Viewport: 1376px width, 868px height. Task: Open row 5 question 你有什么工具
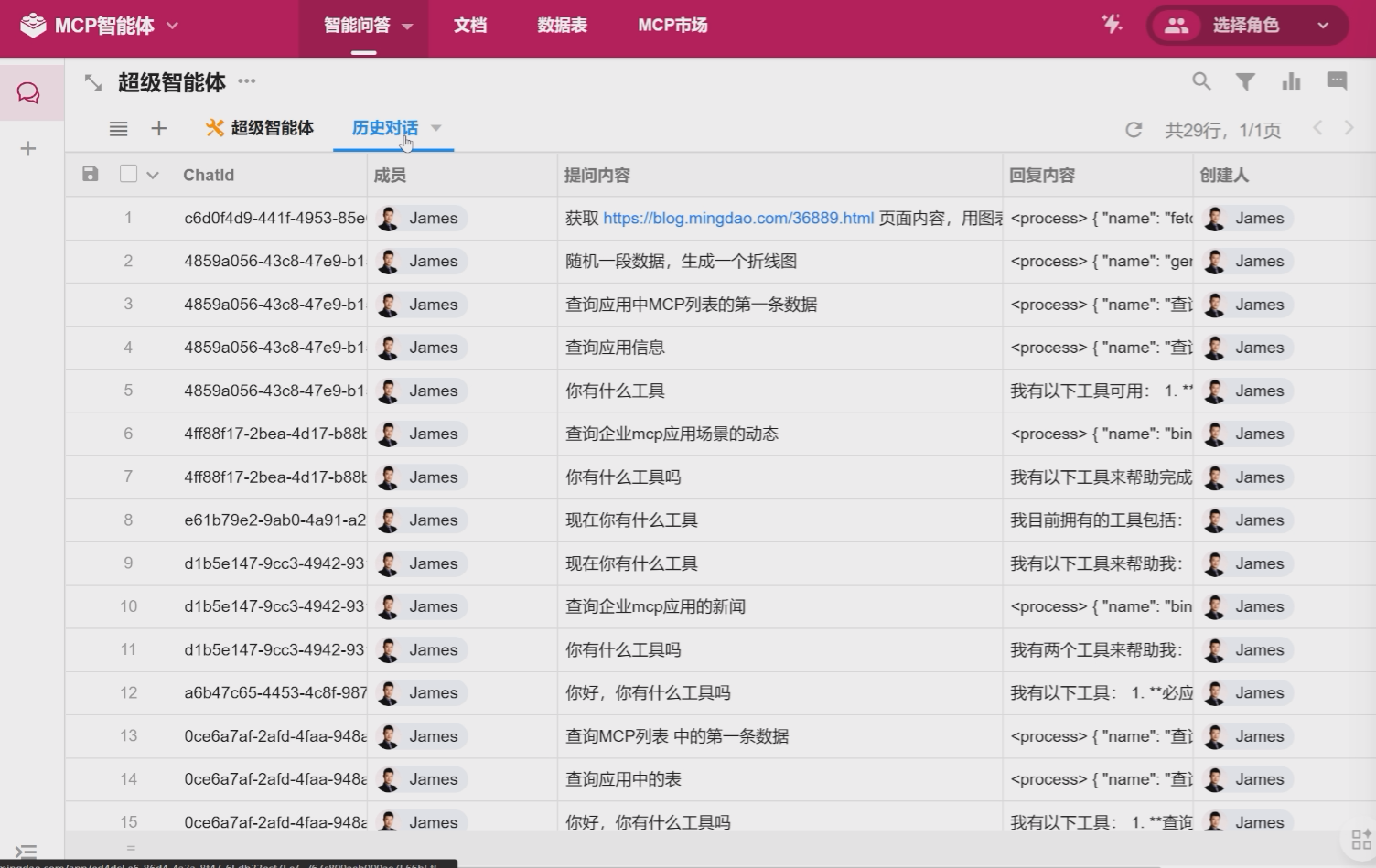pos(615,391)
